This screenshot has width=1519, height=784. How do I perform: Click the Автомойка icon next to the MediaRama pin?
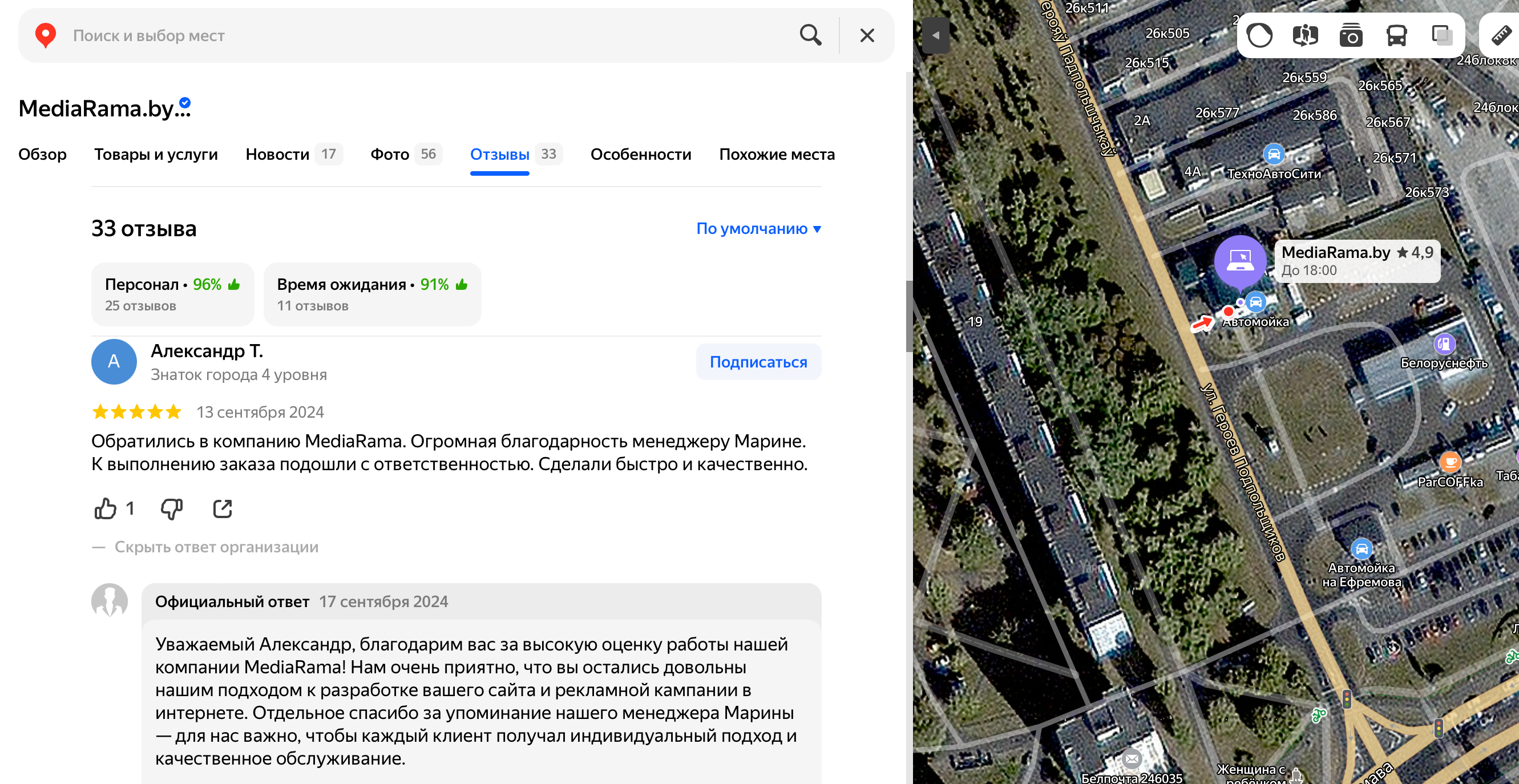1255,302
